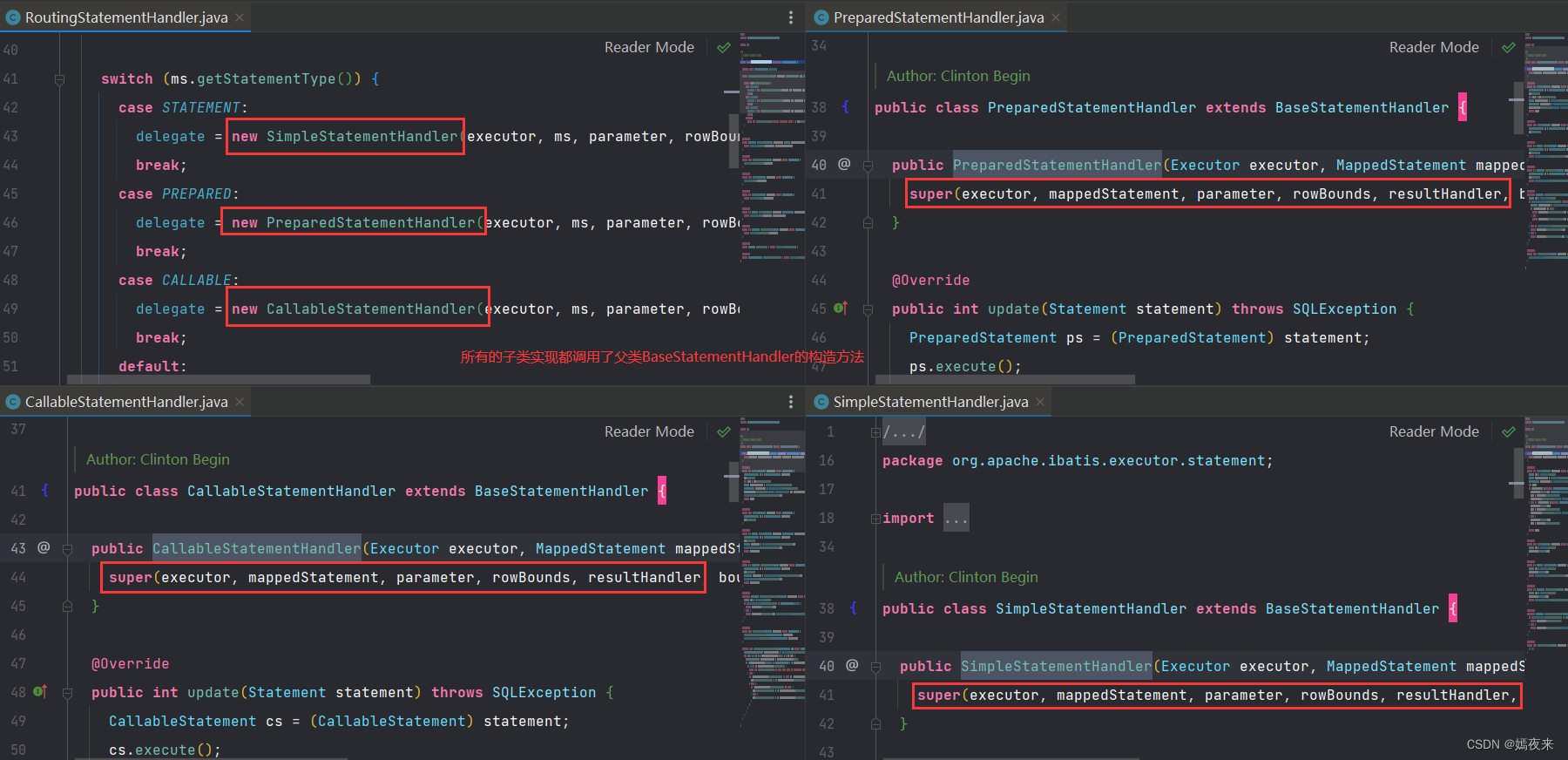
Task: Toggle Reader Mode in SimpleStatementHandler editor
Action: (1434, 431)
